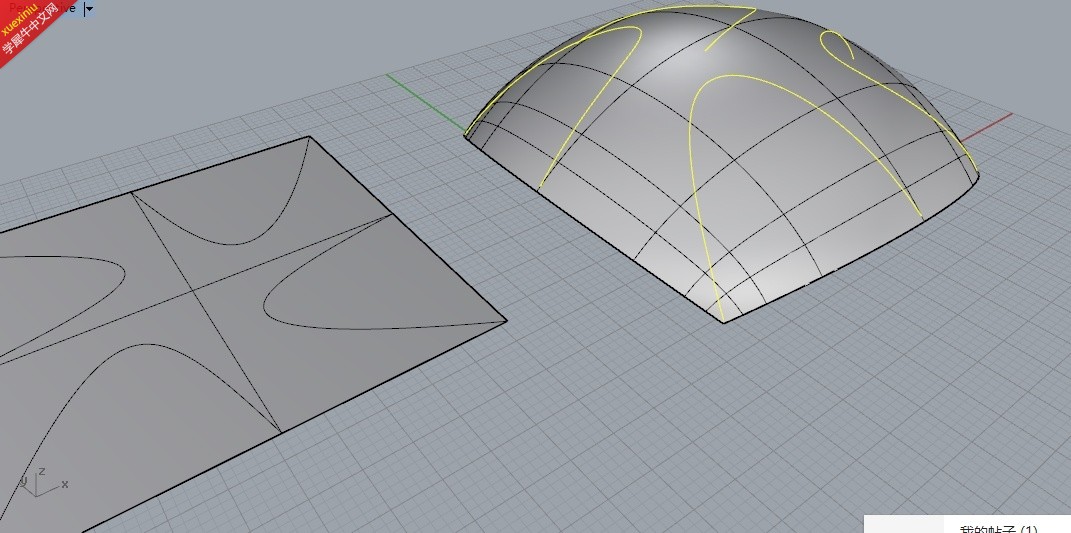Screen dimensions: 1071x533
Task: Open the 我的帖子 (1) link
Action: 998,528
